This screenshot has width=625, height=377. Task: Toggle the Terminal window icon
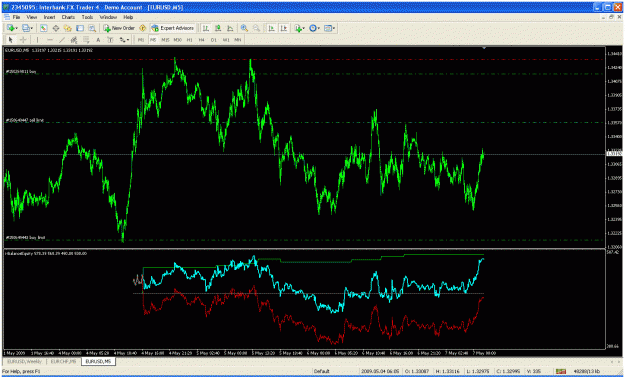click(x=80, y=28)
